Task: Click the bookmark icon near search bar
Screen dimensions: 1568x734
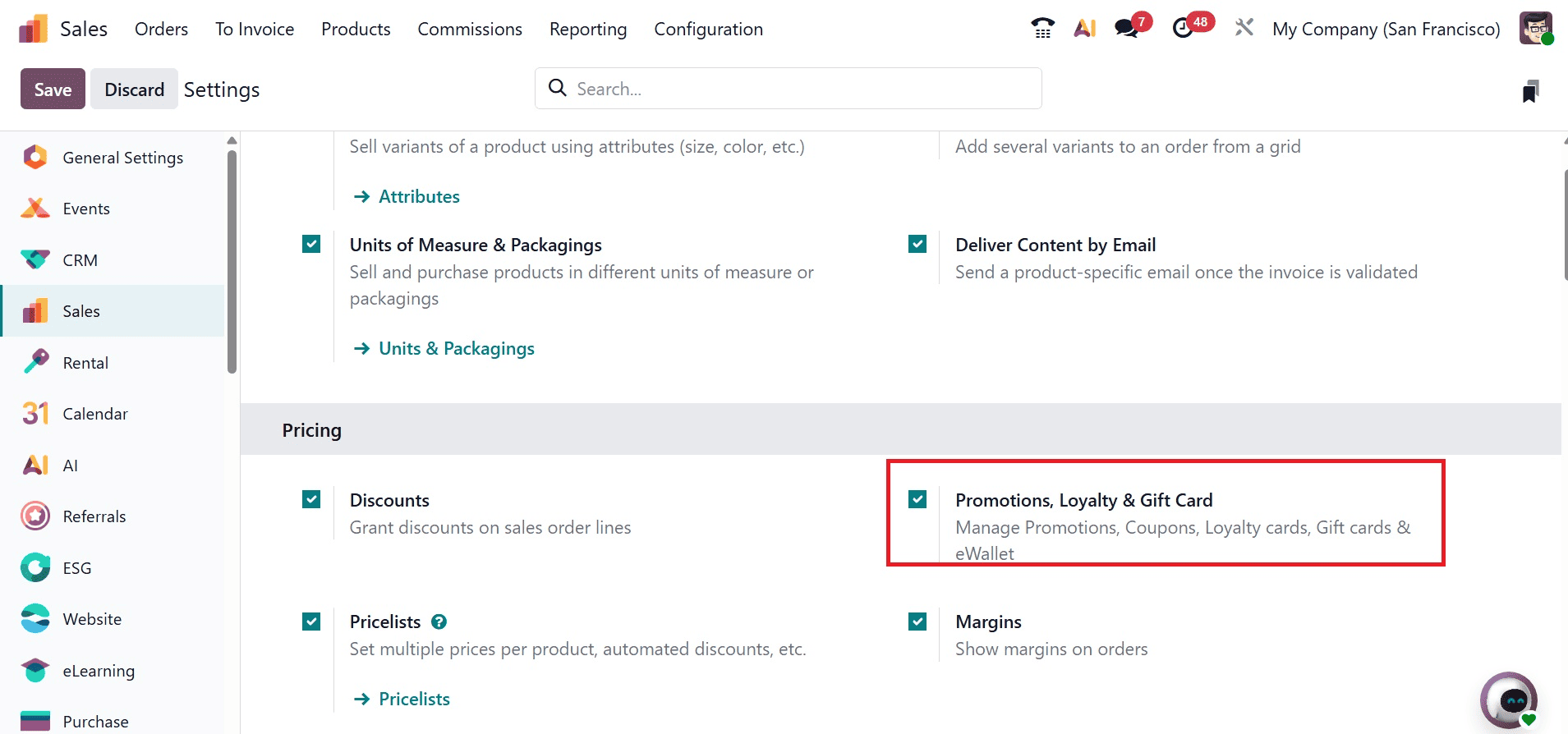Action: pyautogui.click(x=1529, y=91)
